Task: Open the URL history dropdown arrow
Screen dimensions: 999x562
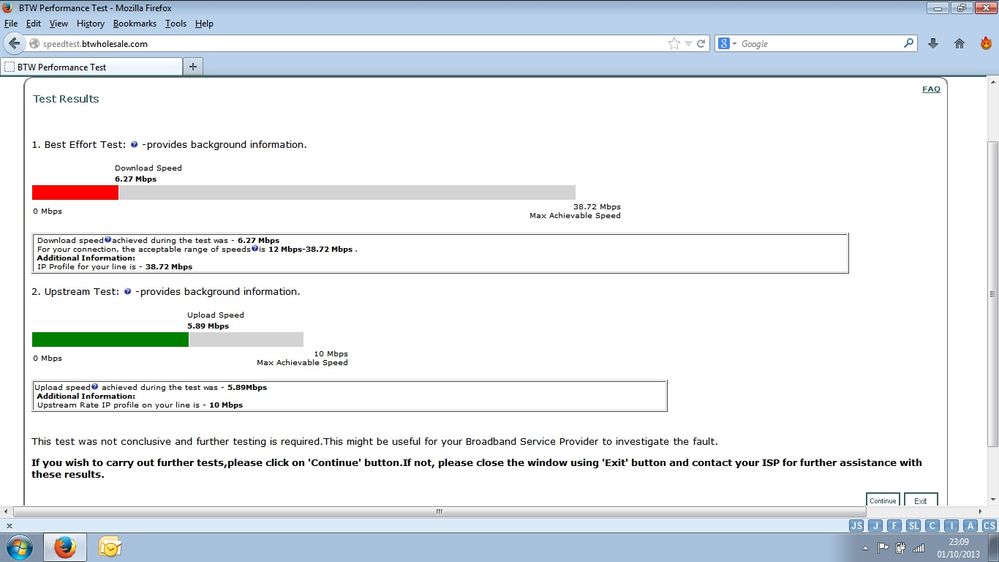Action: 688,43
